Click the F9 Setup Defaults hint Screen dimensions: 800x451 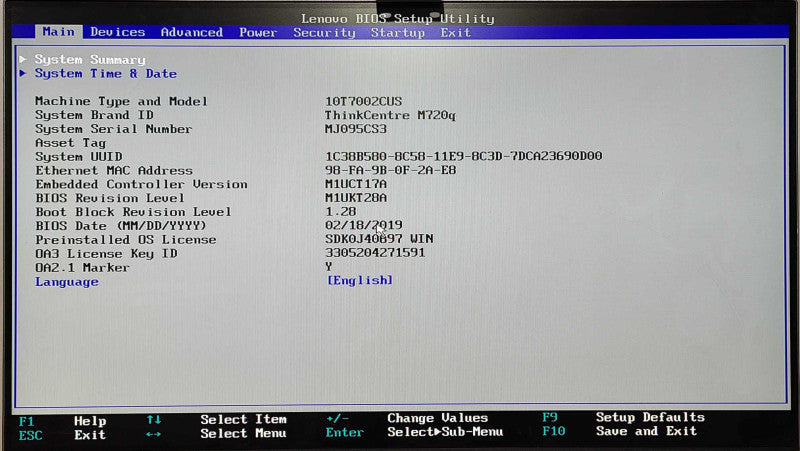click(x=623, y=417)
